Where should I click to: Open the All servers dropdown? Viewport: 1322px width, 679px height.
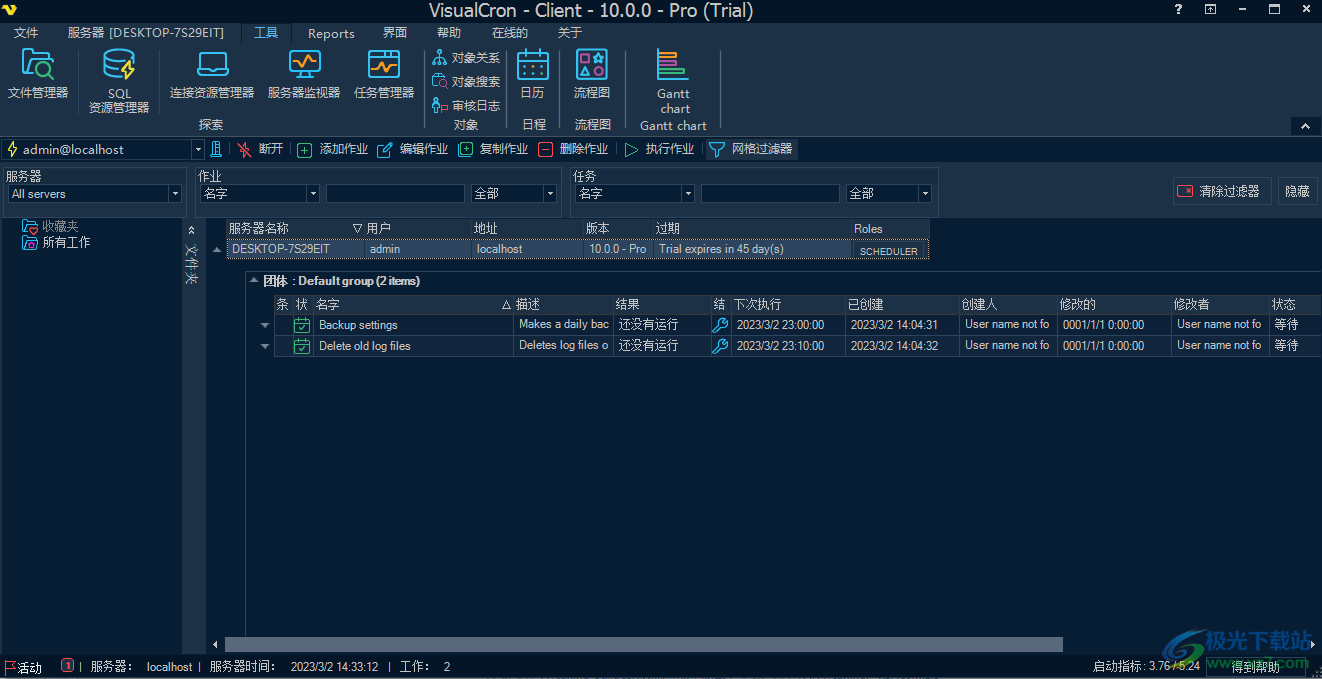pos(176,194)
